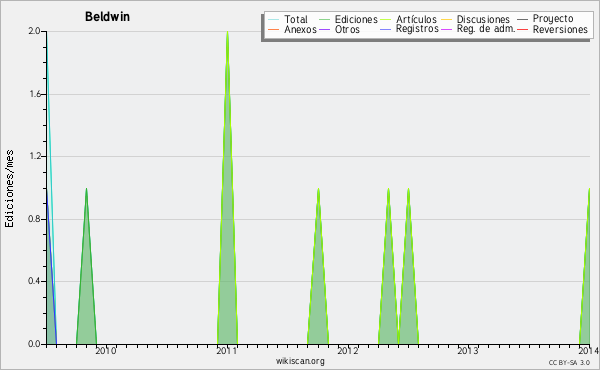This screenshot has height=370, width=600.
Task: Click the 1.2 y-axis value
Action: [34, 156]
